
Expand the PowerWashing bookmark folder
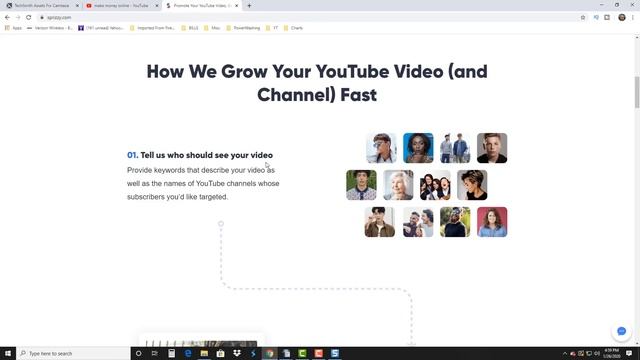coord(243,28)
